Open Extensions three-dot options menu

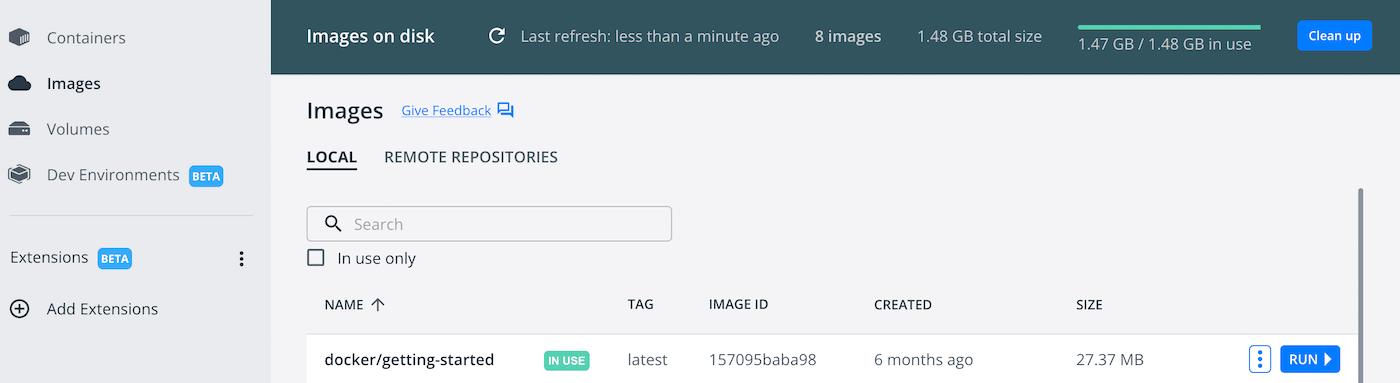[x=241, y=259]
